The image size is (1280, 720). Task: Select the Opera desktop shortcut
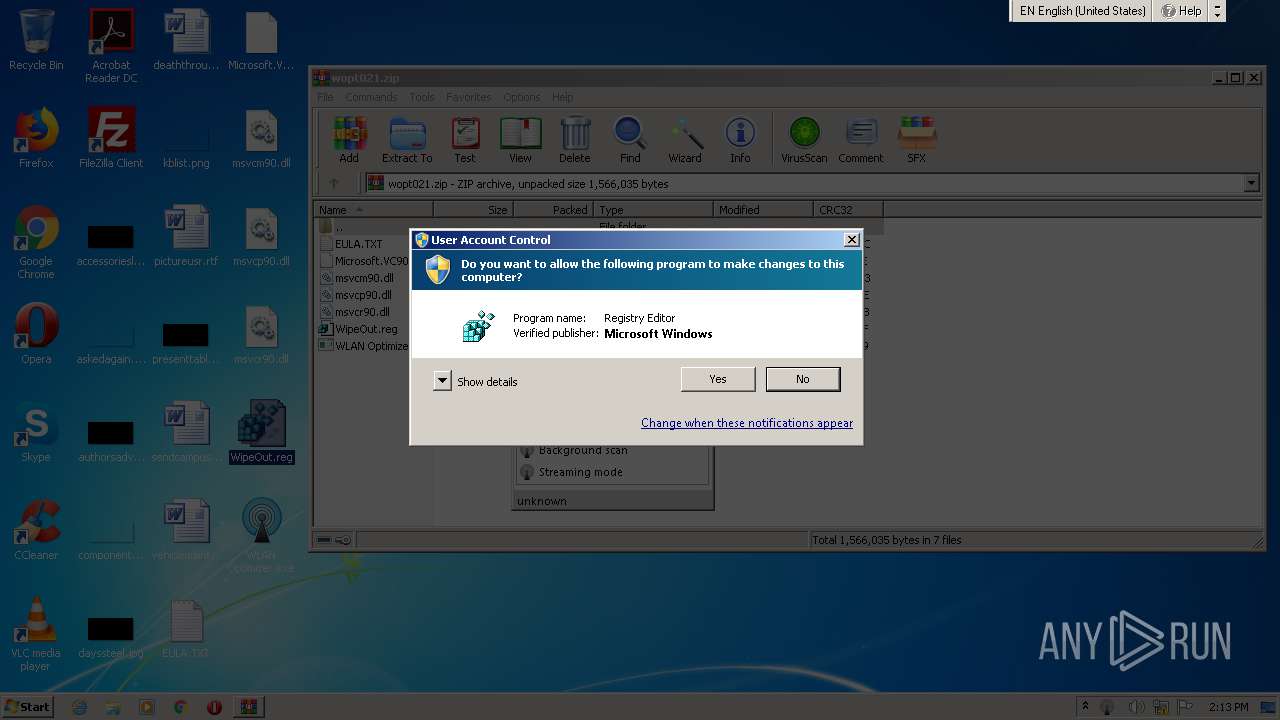coord(36,334)
